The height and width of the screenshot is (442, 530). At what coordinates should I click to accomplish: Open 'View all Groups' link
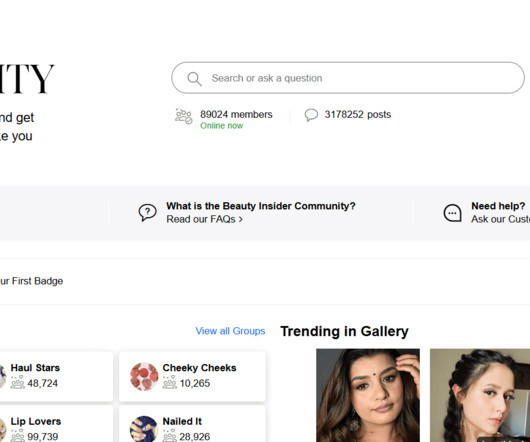click(x=230, y=331)
